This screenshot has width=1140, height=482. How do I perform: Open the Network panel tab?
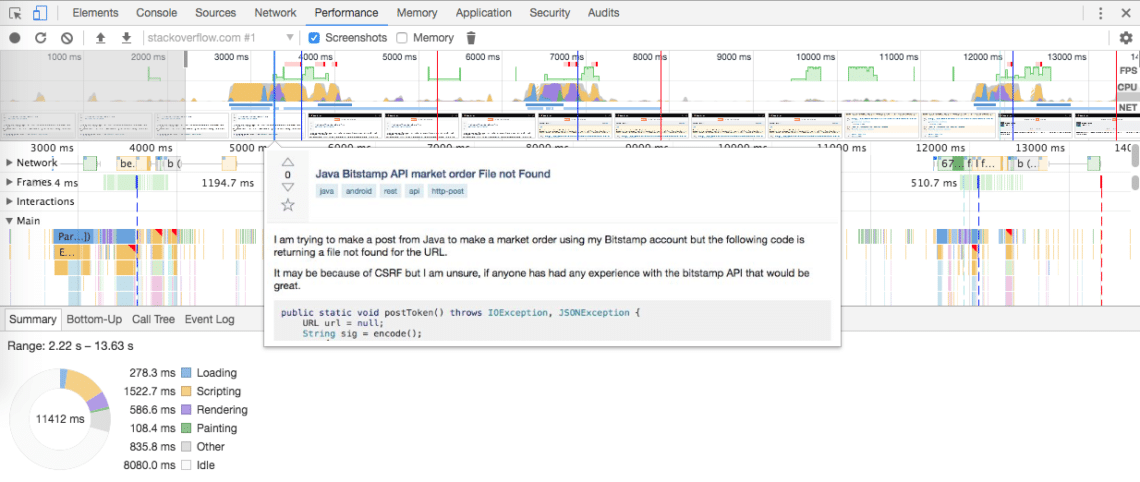click(x=276, y=13)
